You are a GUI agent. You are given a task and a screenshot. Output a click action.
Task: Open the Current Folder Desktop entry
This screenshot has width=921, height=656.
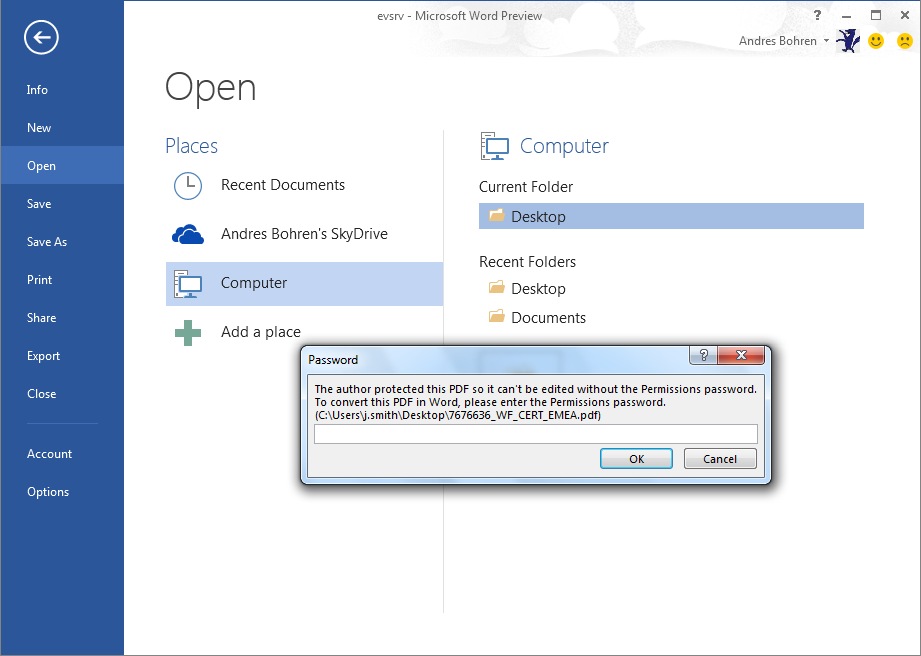click(x=671, y=216)
